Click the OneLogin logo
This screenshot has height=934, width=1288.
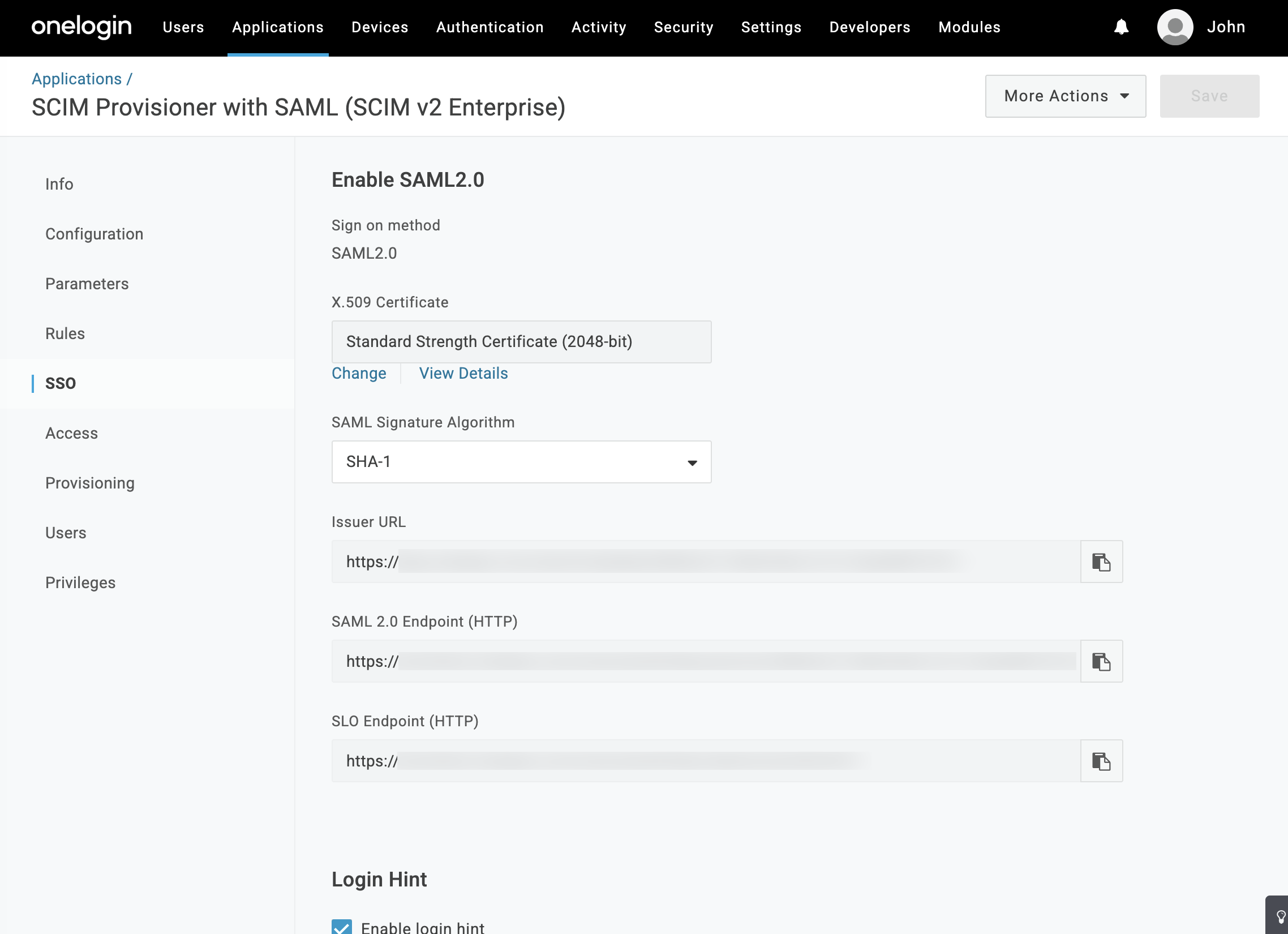tap(82, 27)
